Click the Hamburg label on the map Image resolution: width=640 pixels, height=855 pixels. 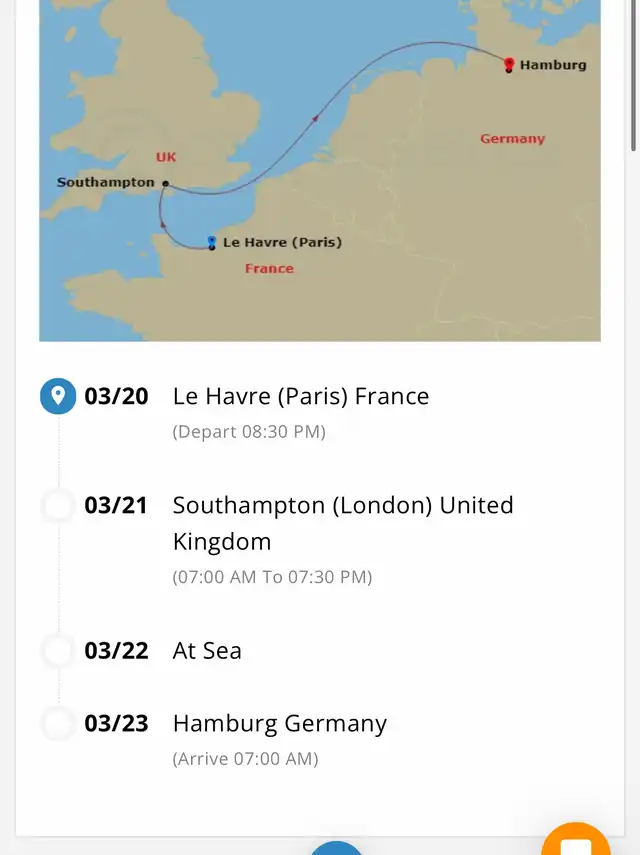coord(553,65)
